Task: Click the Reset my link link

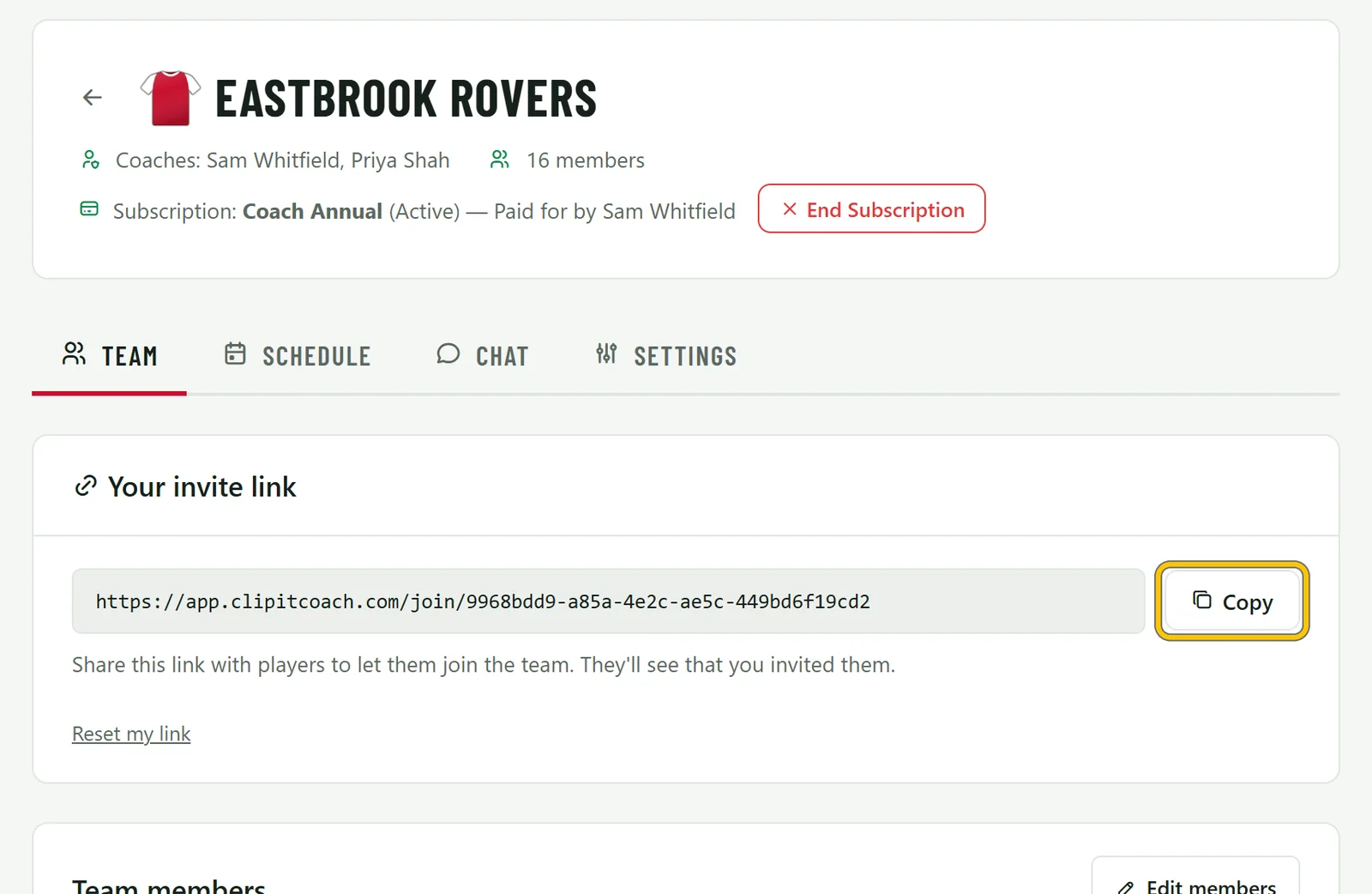Action: [131, 734]
